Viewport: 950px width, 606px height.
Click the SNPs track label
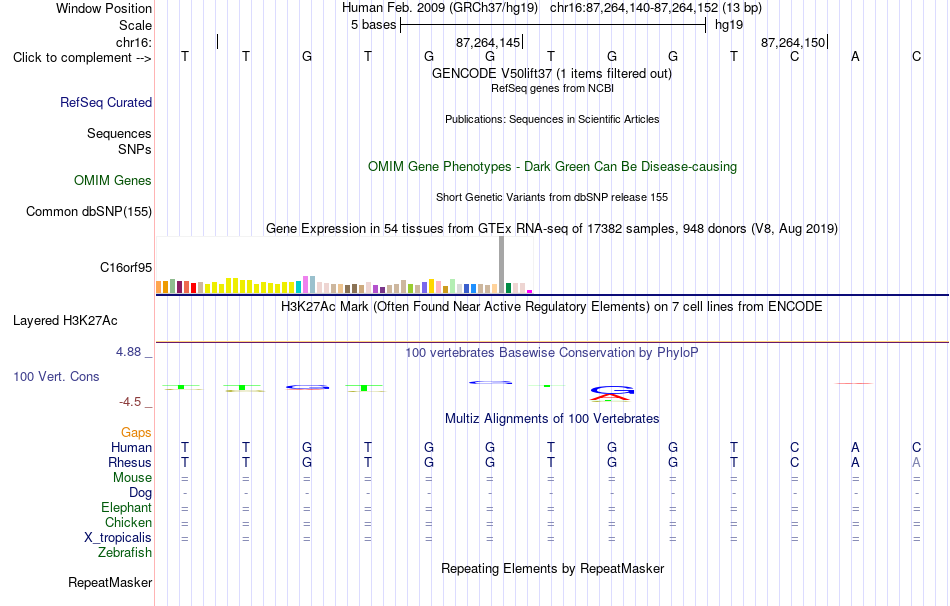(135, 149)
